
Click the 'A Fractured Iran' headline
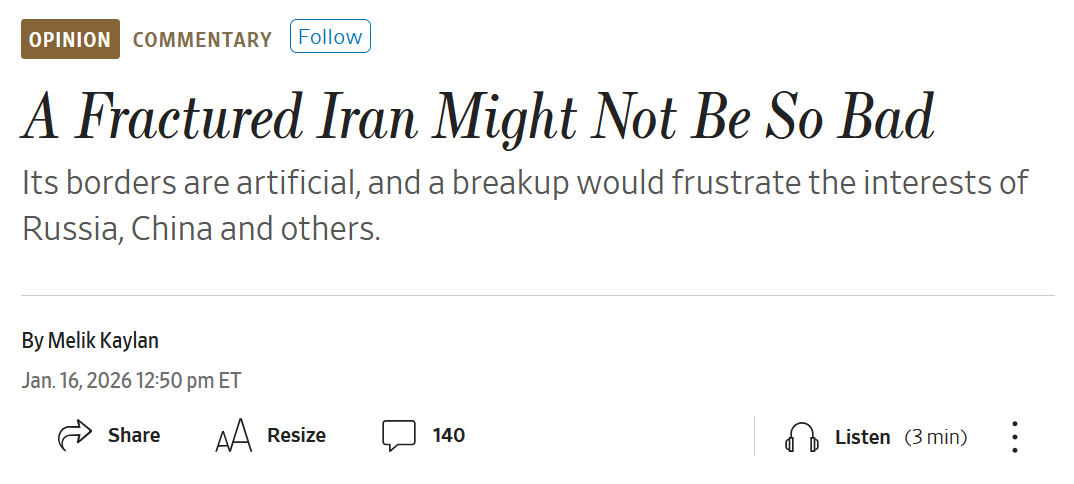pyautogui.click(x=478, y=119)
